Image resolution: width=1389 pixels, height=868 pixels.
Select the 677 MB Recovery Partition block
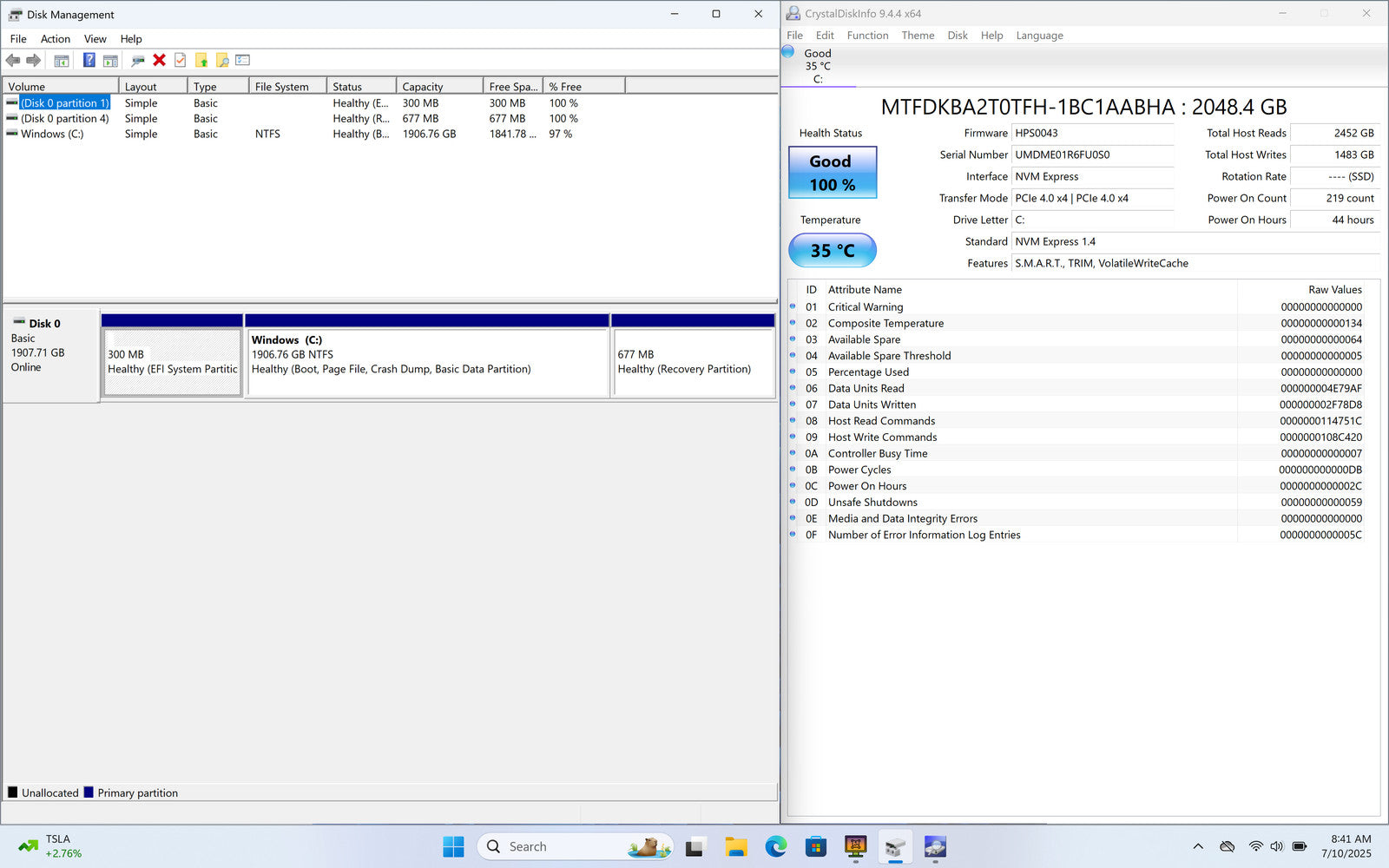click(x=693, y=362)
